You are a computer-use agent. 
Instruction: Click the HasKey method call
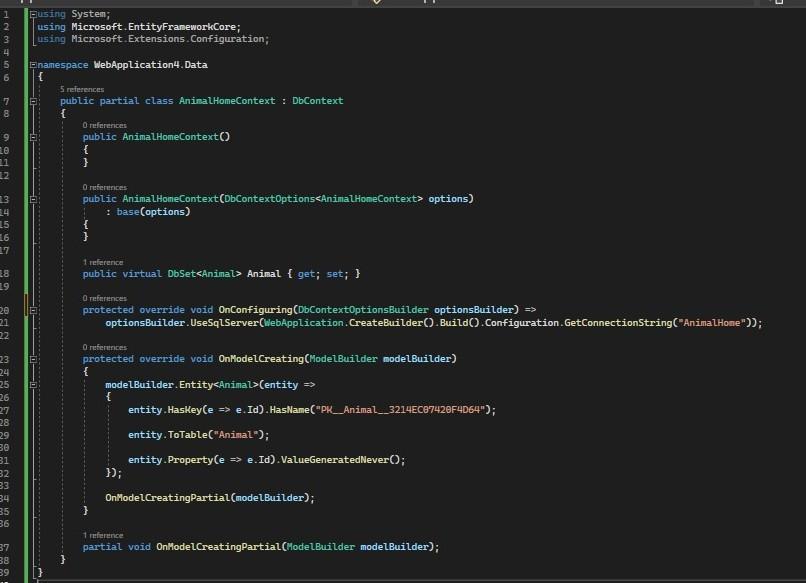pyautogui.click(x=185, y=410)
